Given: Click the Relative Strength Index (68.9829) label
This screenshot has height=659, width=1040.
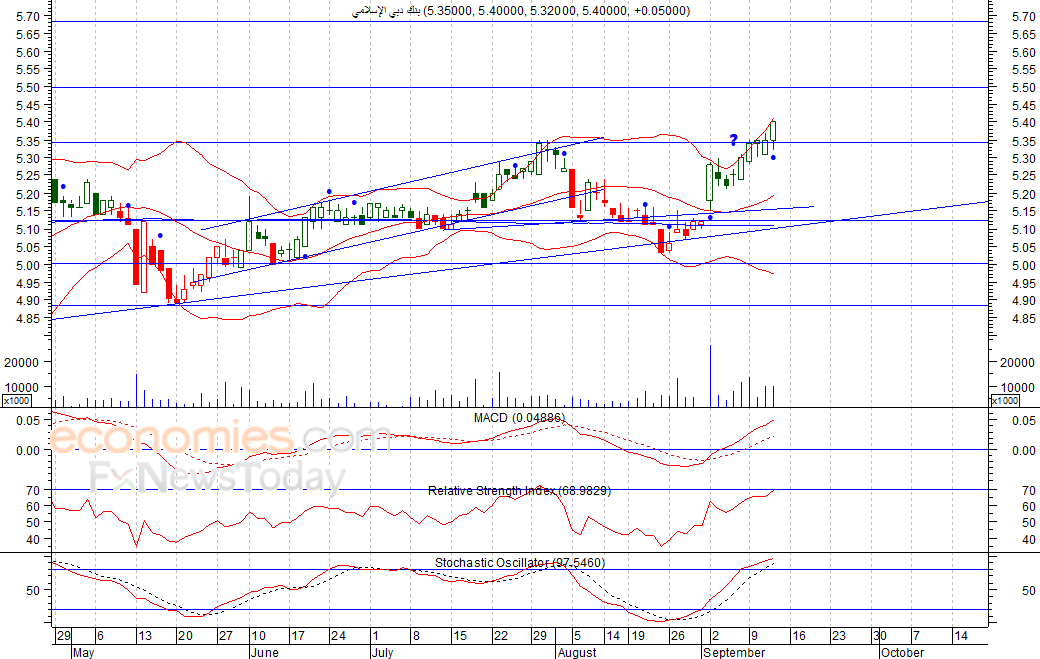Looking at the screenshot, I should [519, 491].
